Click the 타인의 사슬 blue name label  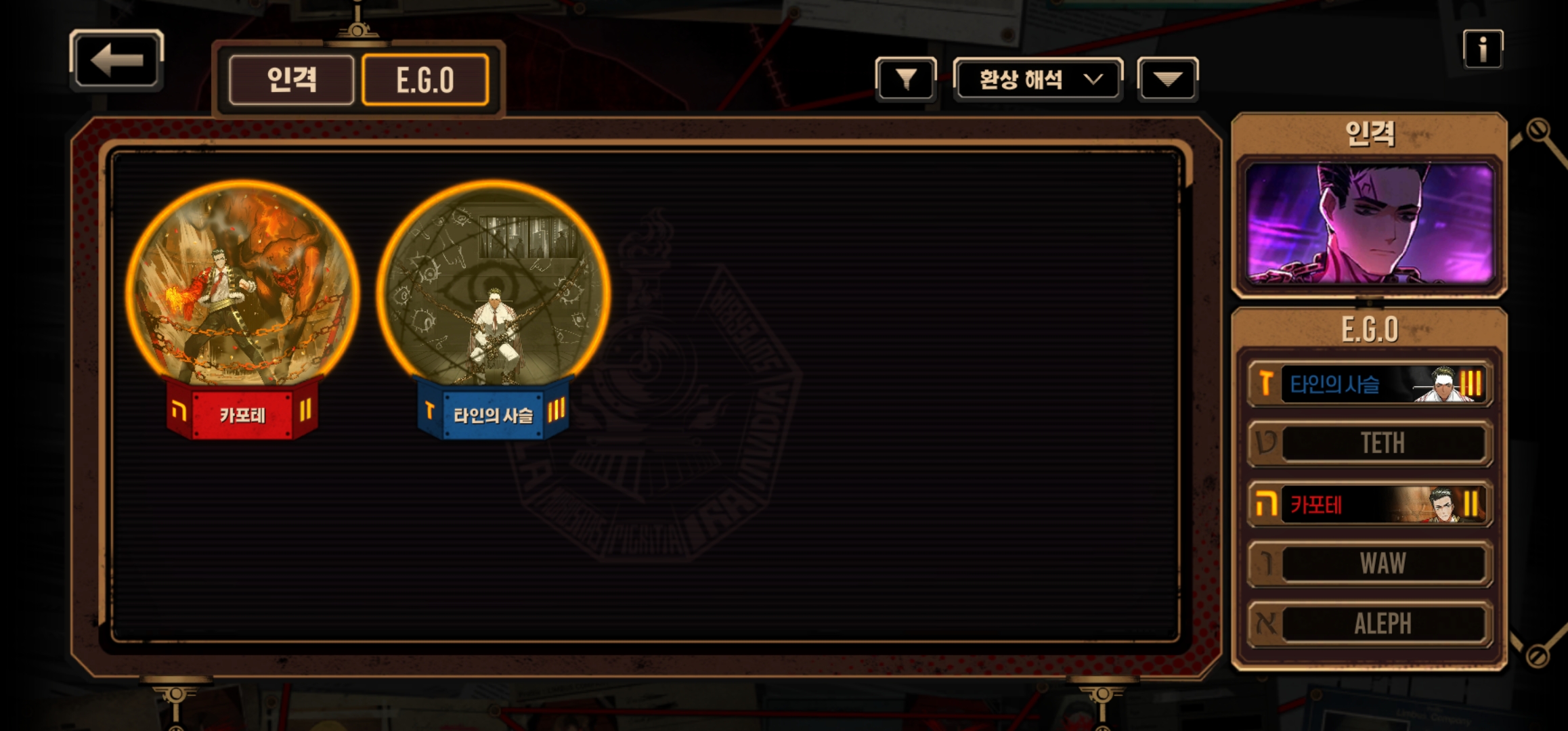coord(494,413)
